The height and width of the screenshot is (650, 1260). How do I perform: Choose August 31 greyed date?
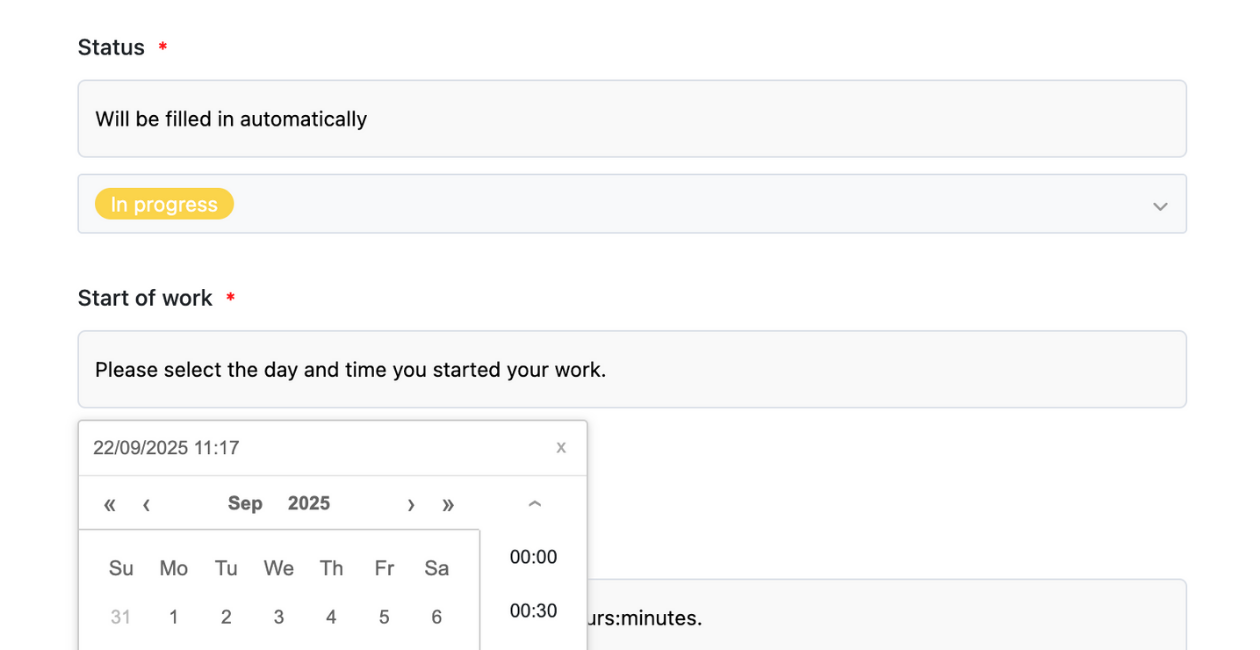(x=121, y=617)
